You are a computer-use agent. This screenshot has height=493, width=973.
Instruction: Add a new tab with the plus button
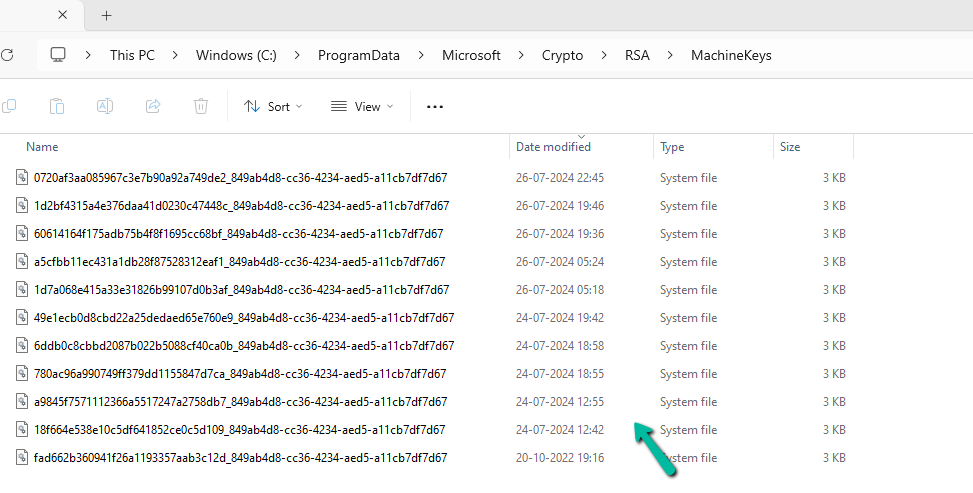point(106,15)
